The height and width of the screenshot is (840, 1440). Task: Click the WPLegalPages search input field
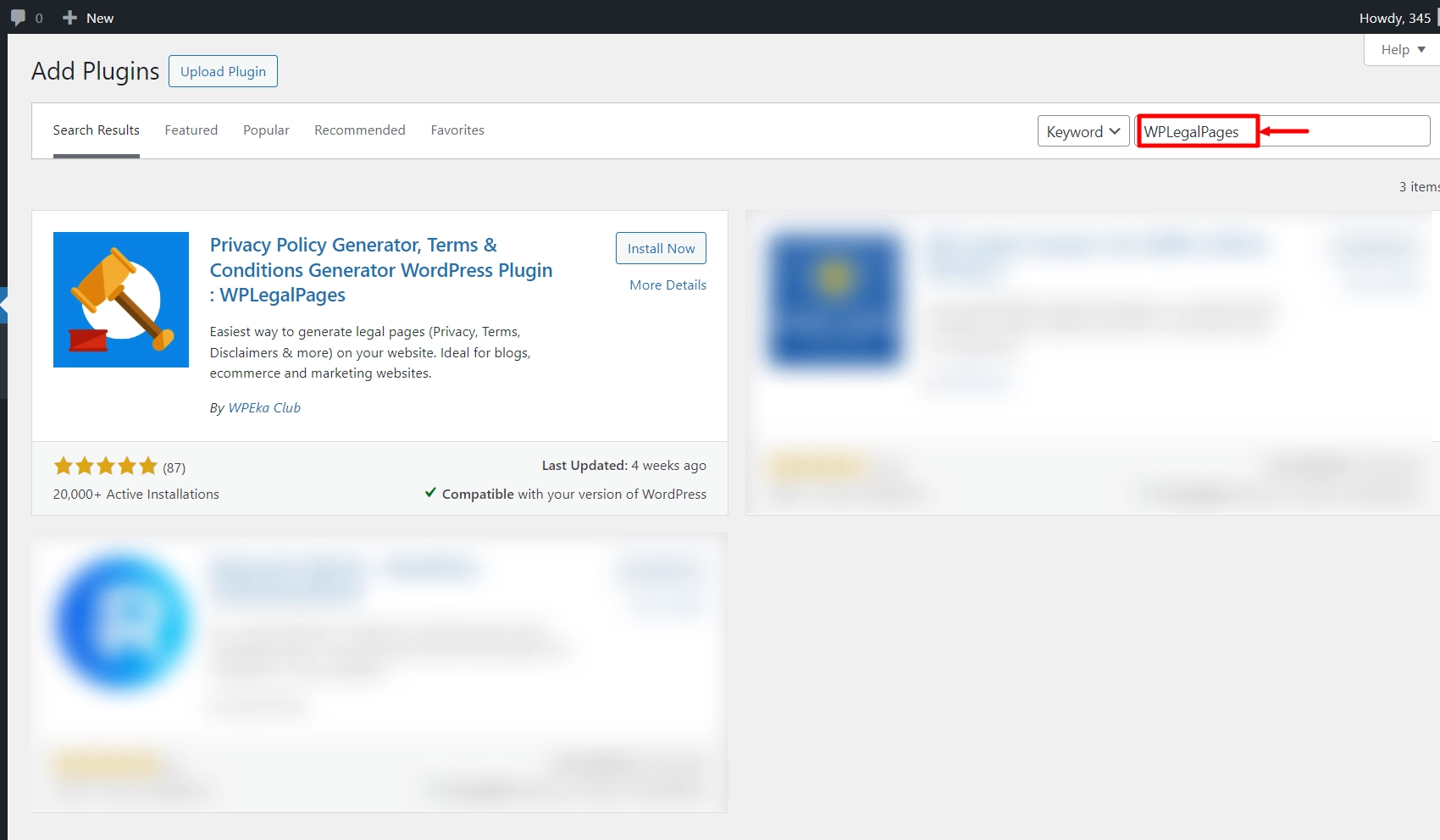1197,131
